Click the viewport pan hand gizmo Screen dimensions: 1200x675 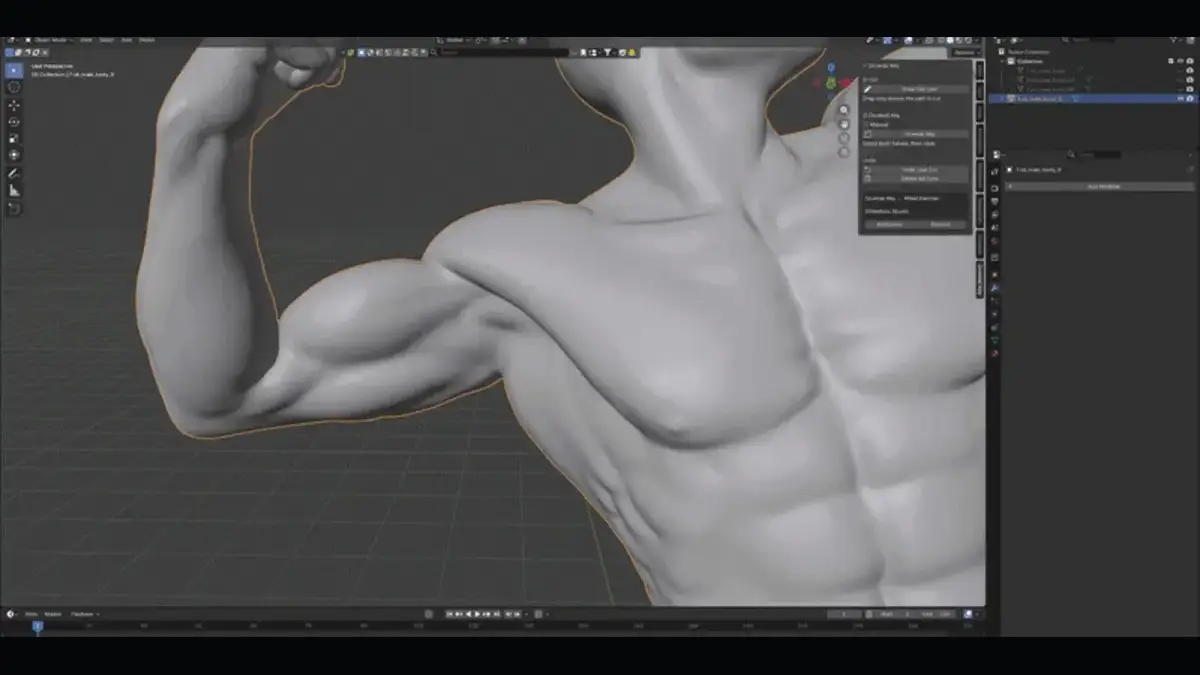844,124
